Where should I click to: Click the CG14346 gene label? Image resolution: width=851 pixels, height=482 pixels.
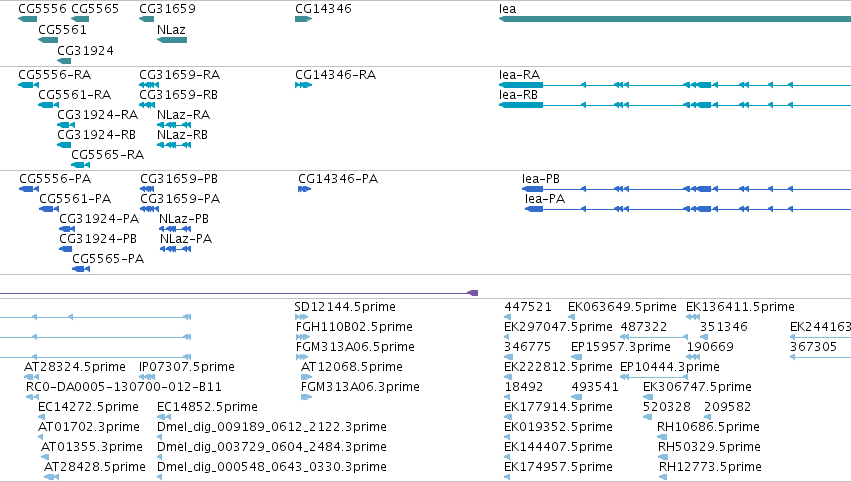pyautogui.click(x=323, y=9)
